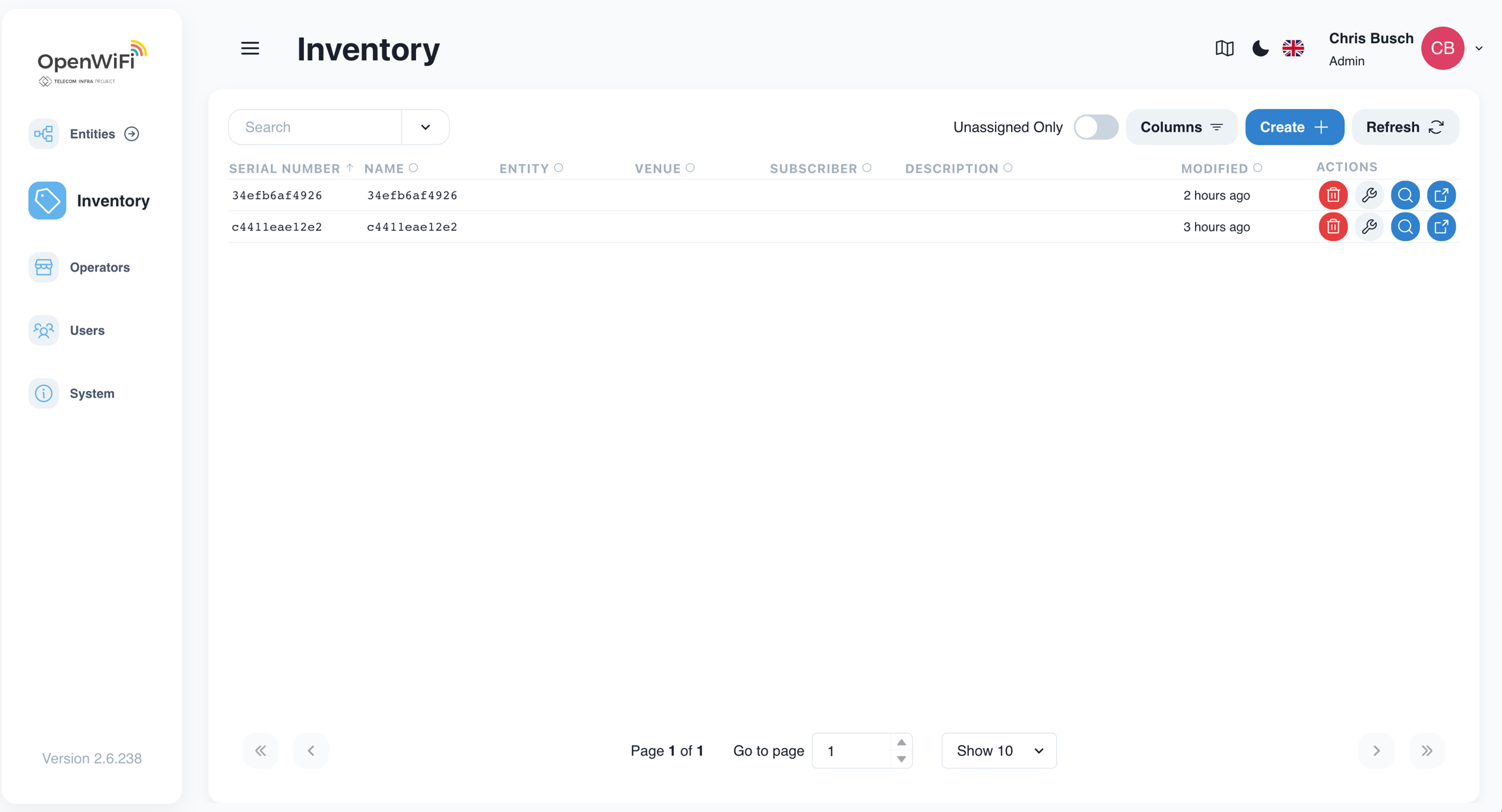This screenshot has width=1502, height=812.
Task: Toggle Unassigned Only switch
Action: click(x=1096, y=127)
